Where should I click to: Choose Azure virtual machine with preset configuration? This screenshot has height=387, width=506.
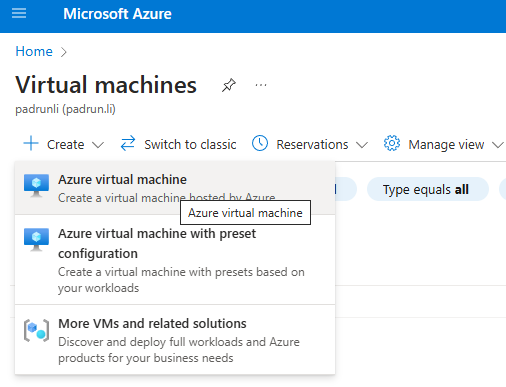click(x=175, y=260)
